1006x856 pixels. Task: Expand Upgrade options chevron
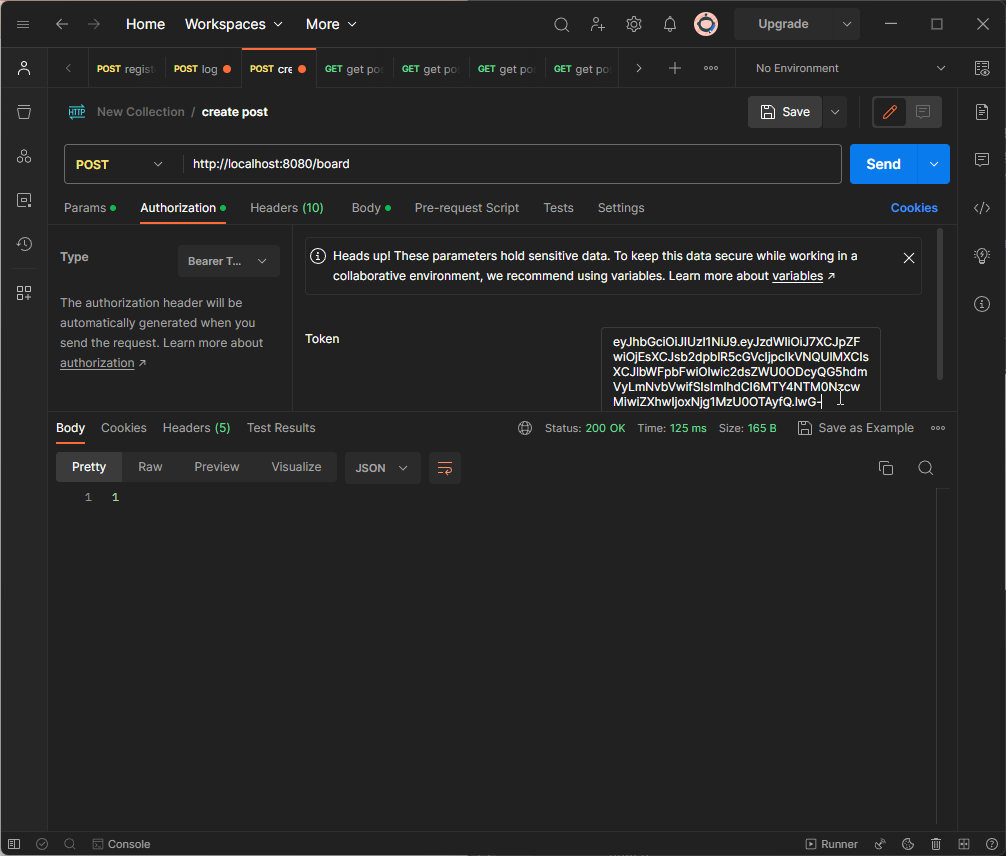[x=846, y=24]
